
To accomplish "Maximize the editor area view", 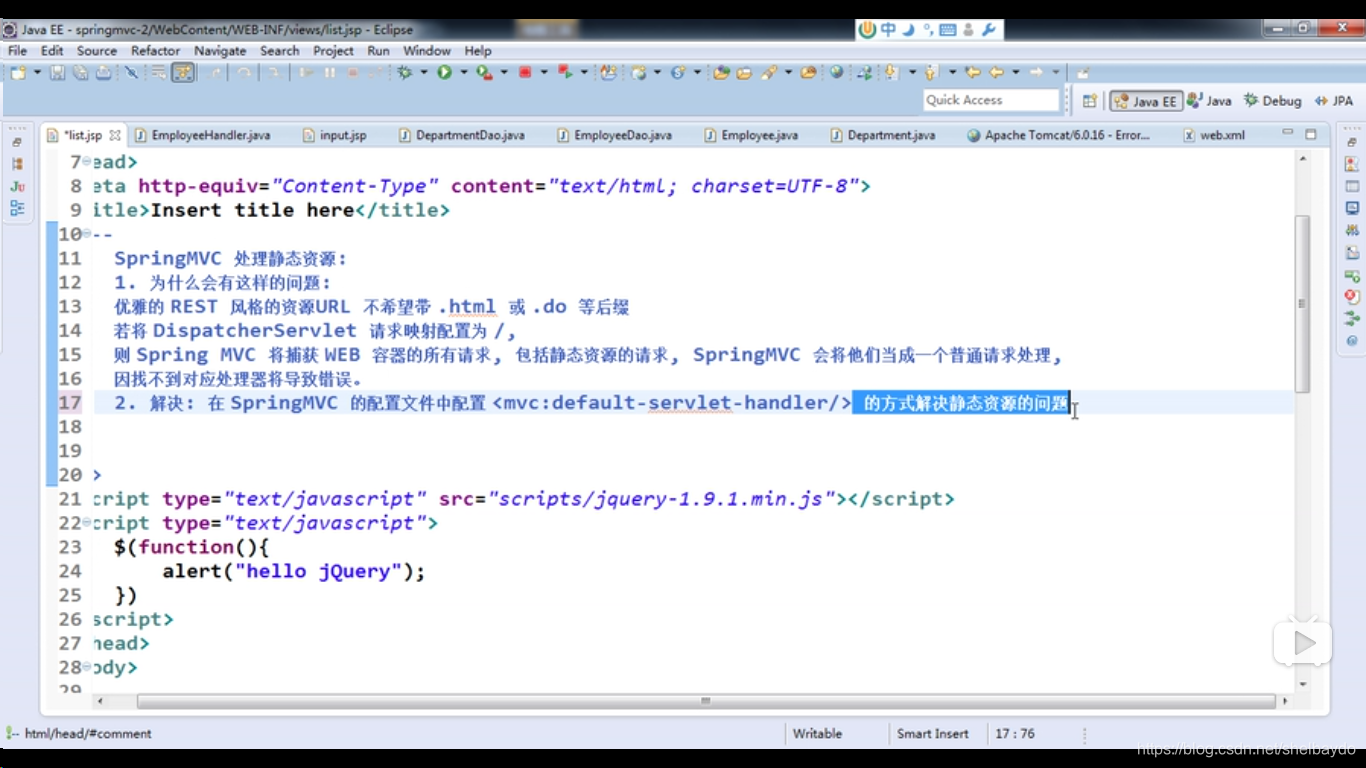I will (1310, 134).
